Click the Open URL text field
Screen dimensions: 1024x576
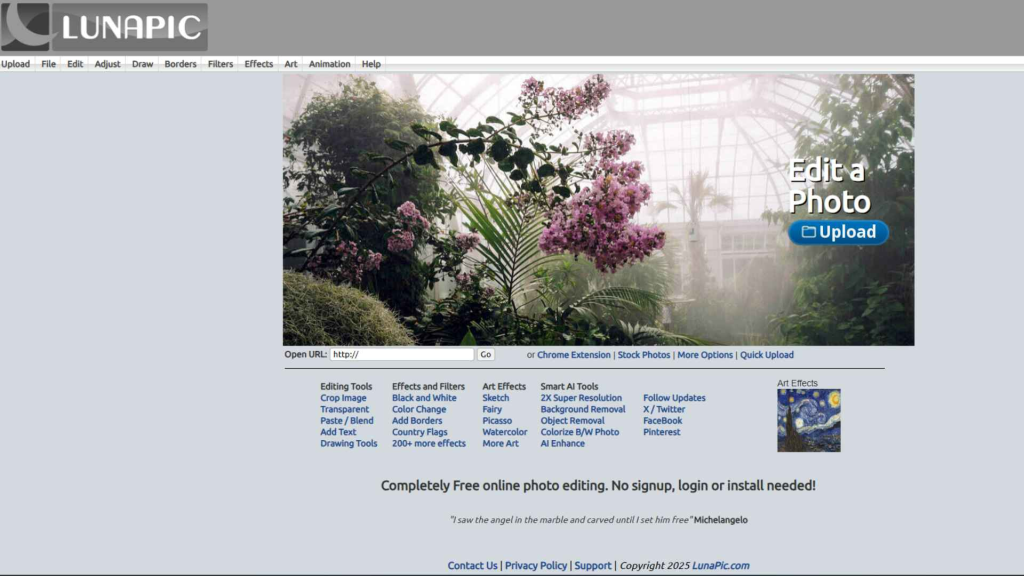[x=401, y=355]
